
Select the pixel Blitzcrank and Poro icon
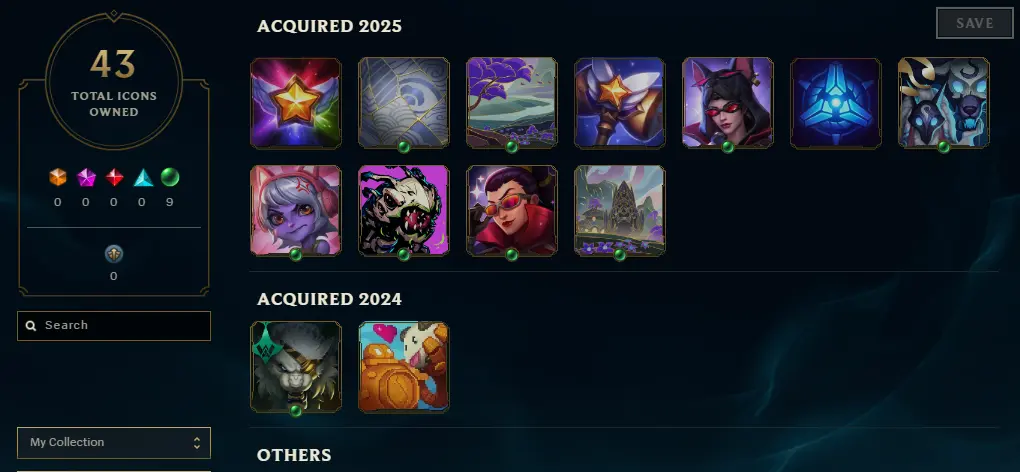point(403,367)
